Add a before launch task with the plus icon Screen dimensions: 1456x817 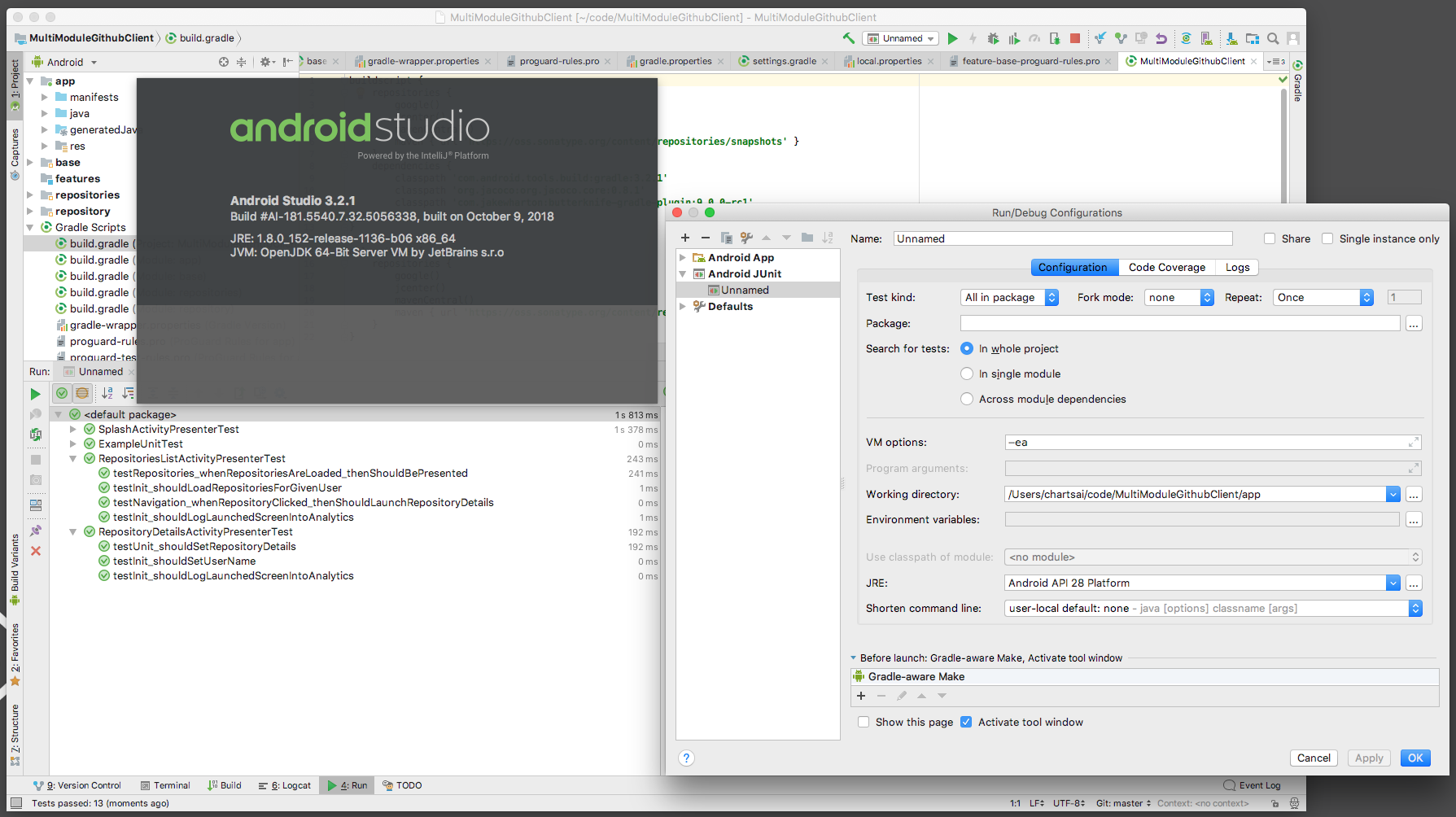coord(861,696)
